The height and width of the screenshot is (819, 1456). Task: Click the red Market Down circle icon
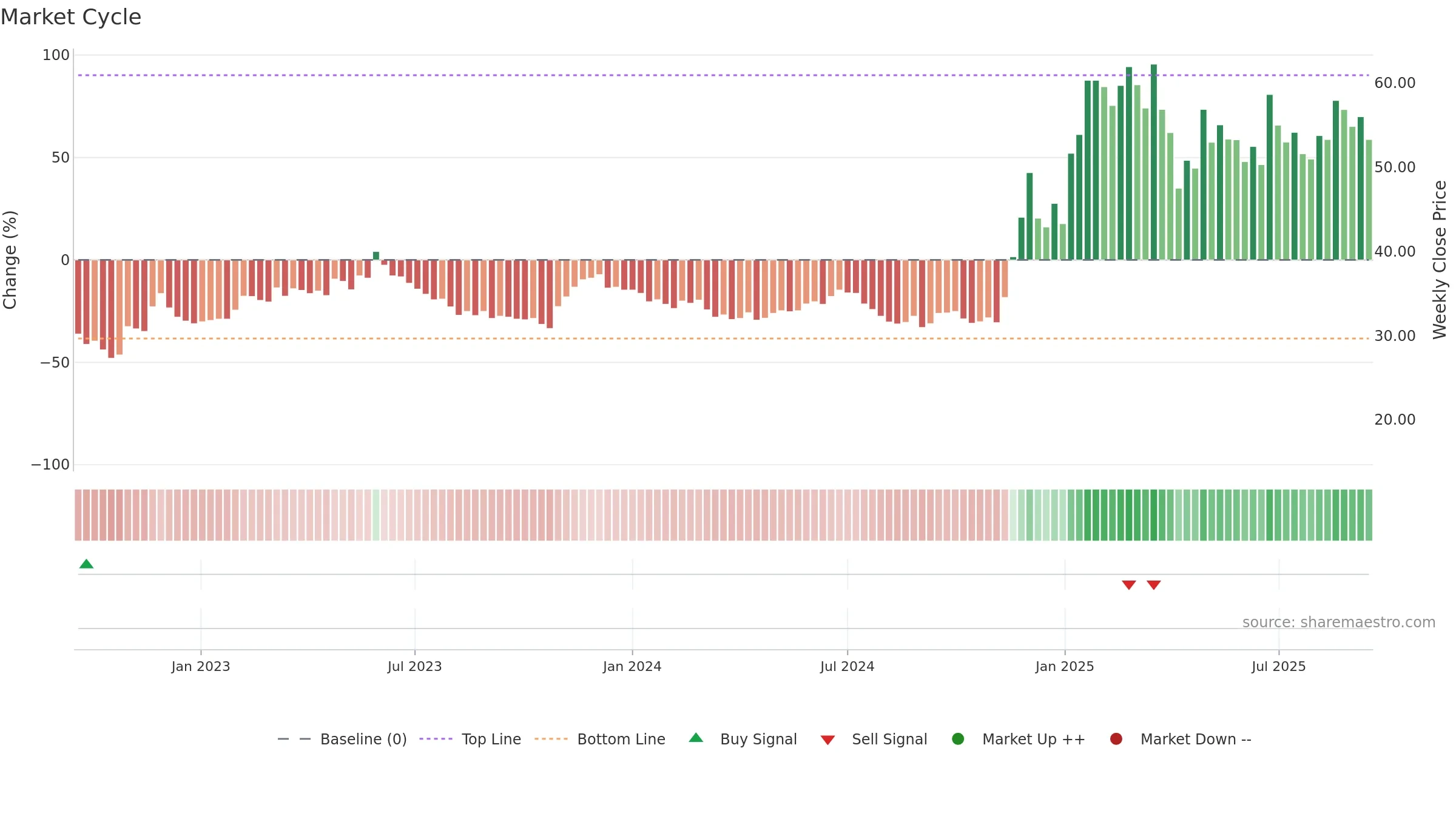(1116, 739)
